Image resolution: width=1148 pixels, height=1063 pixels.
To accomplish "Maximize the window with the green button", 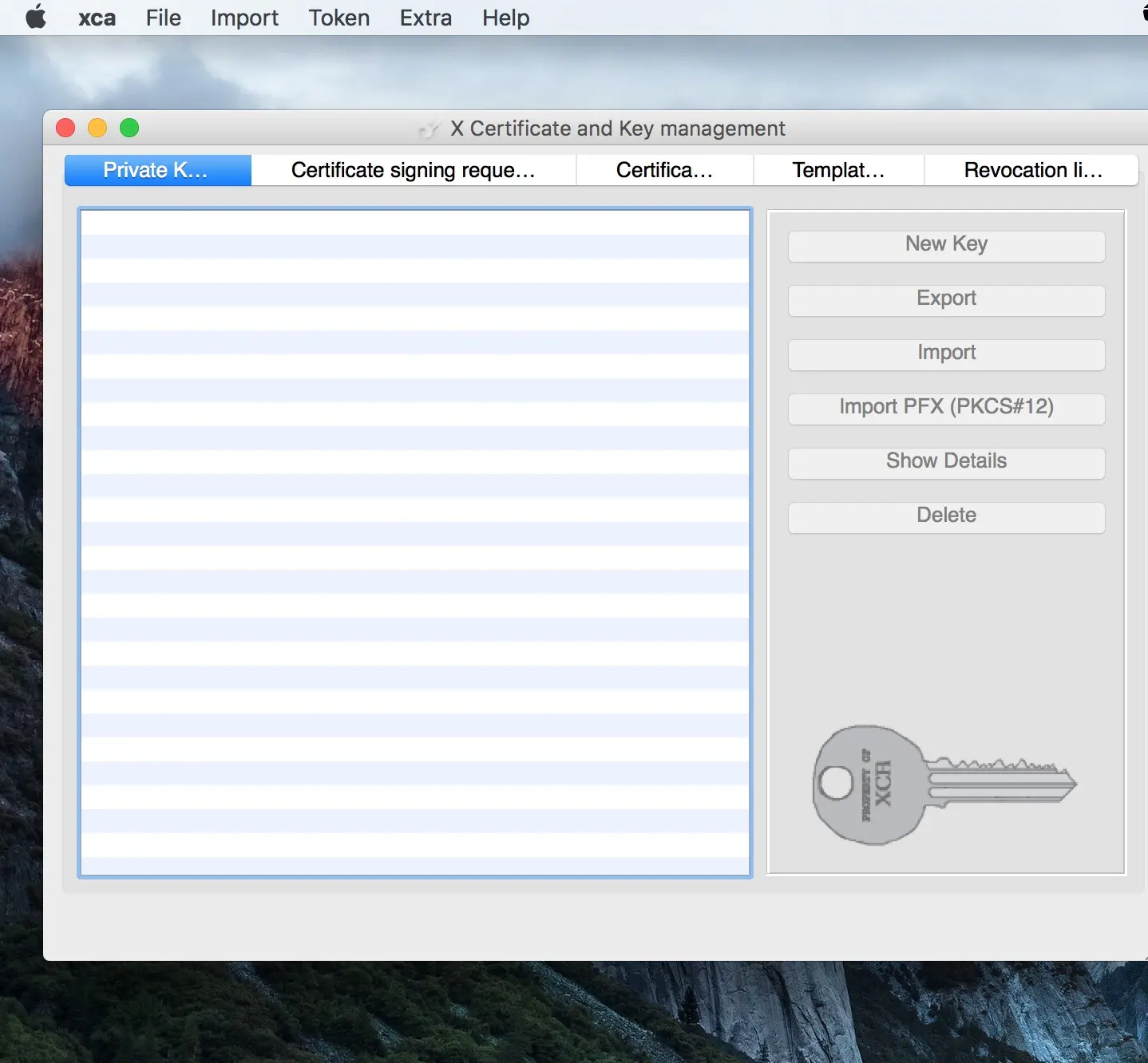I will tap(129, 128).
